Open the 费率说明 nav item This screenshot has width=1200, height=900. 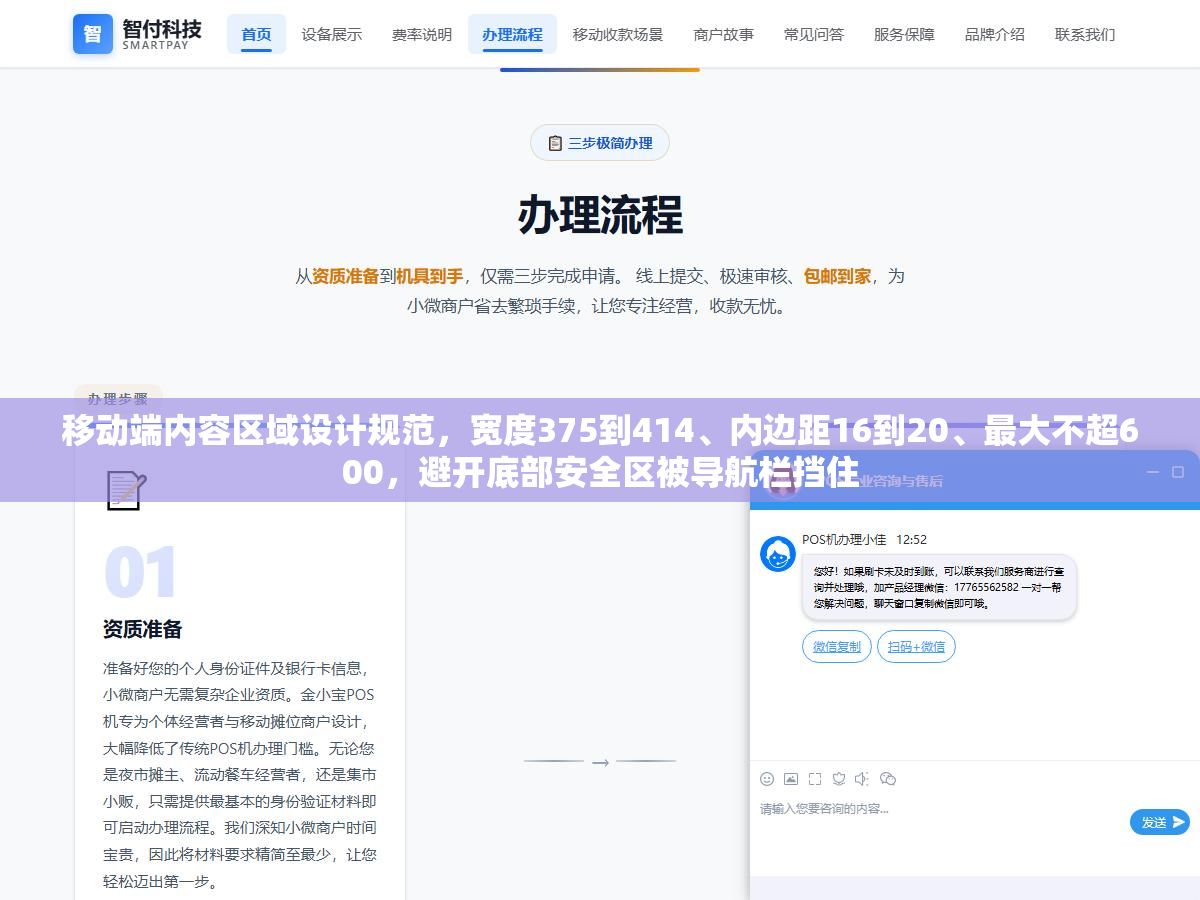pos(422,34)
